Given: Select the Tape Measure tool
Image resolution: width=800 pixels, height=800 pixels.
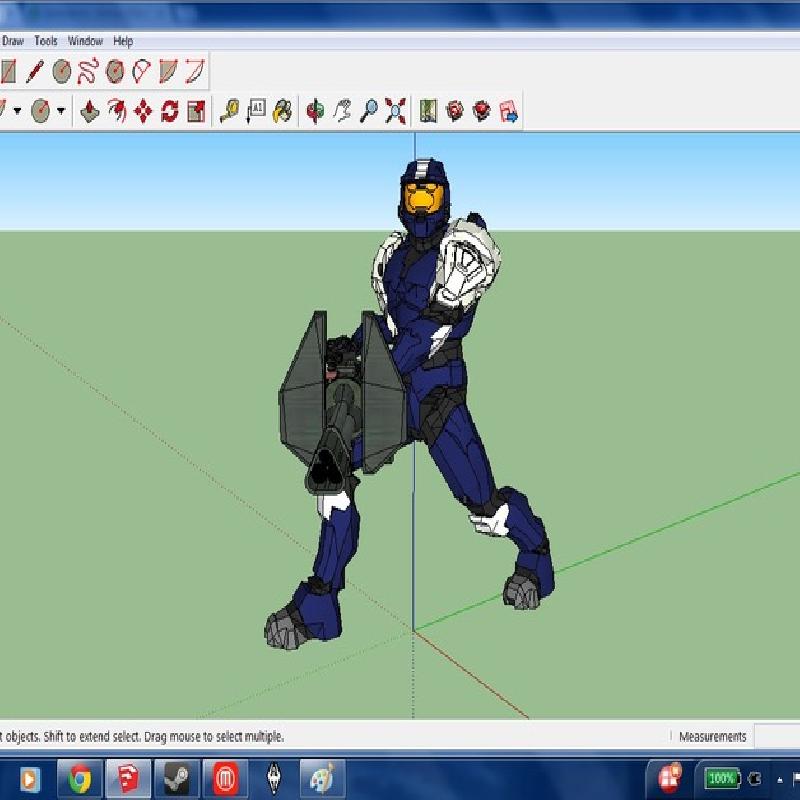Looking at the screenshot, I should click(230, 111).
